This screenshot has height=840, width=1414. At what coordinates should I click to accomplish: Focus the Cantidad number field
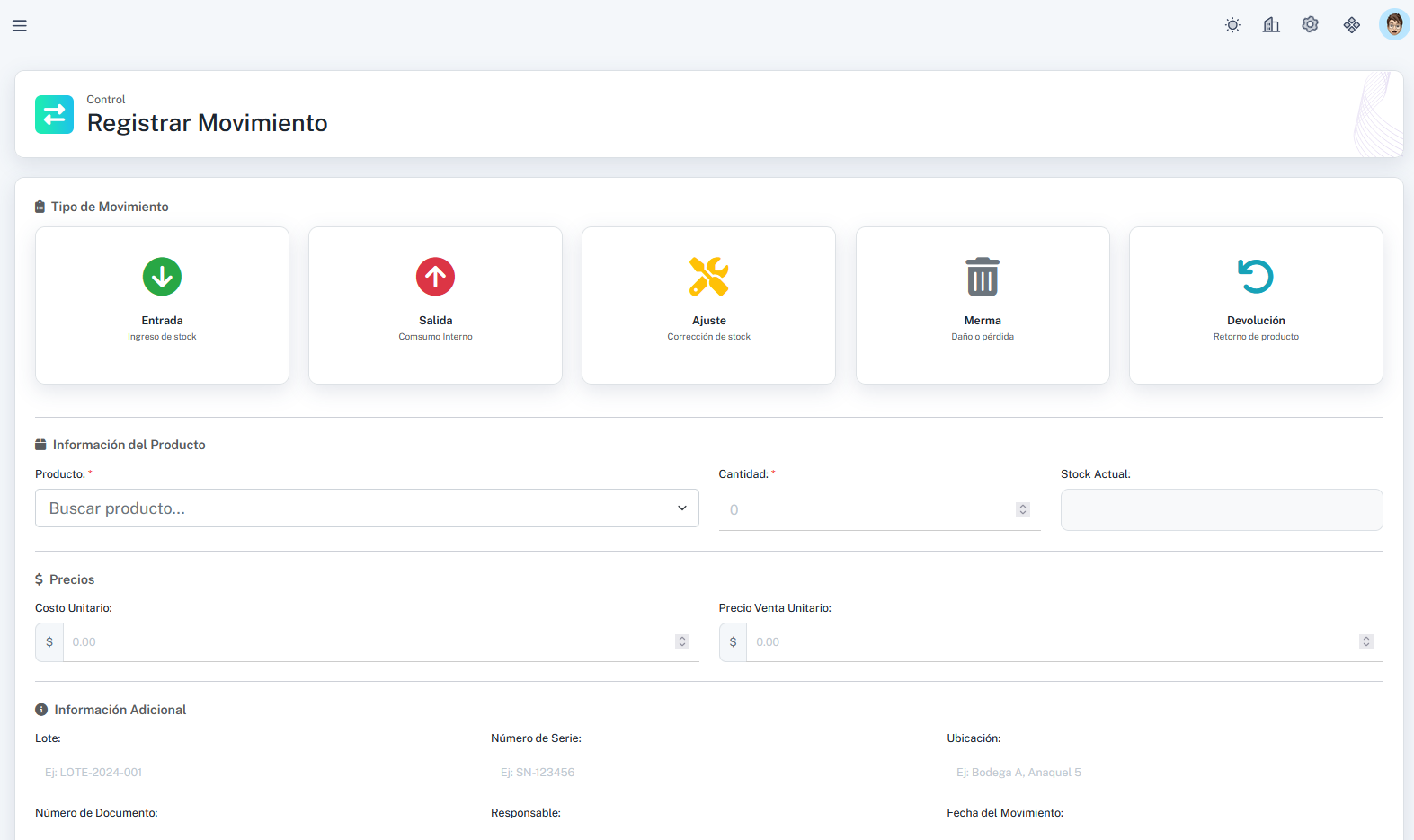[x=863, y=509]
